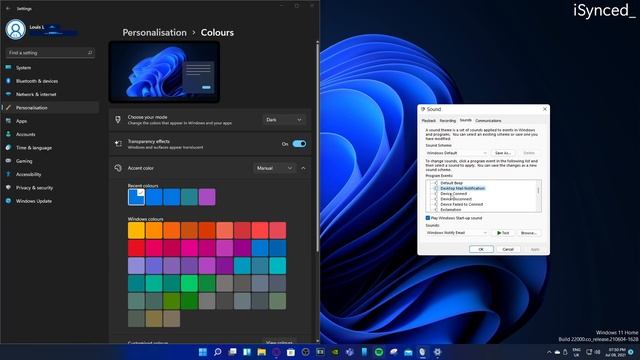640x360 pixels.
Task: Click Save As button in Sound dialog
Action: (x=503, y=153)
